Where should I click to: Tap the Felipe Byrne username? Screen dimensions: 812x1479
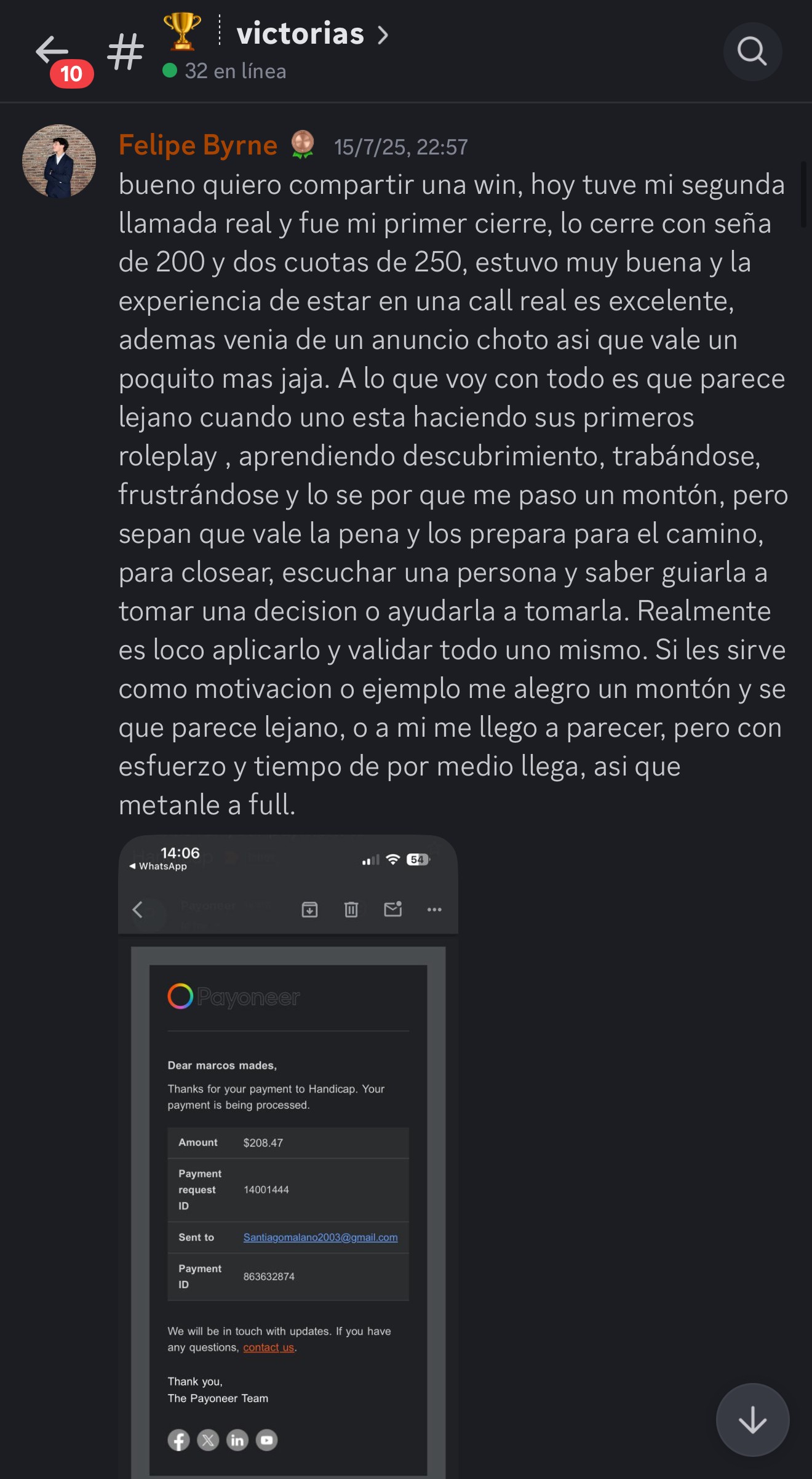[x=197, y=145]
